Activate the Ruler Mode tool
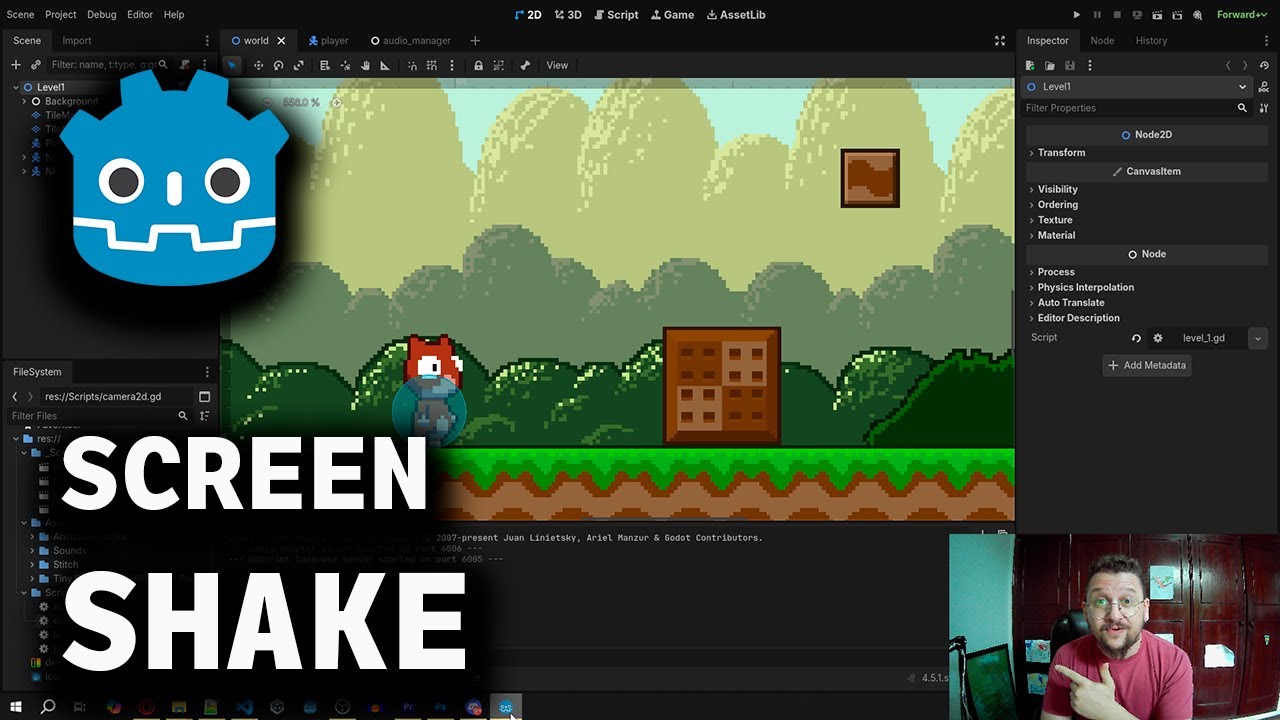This screenshot has width=1280, height=720. click(x=385, y=65)
